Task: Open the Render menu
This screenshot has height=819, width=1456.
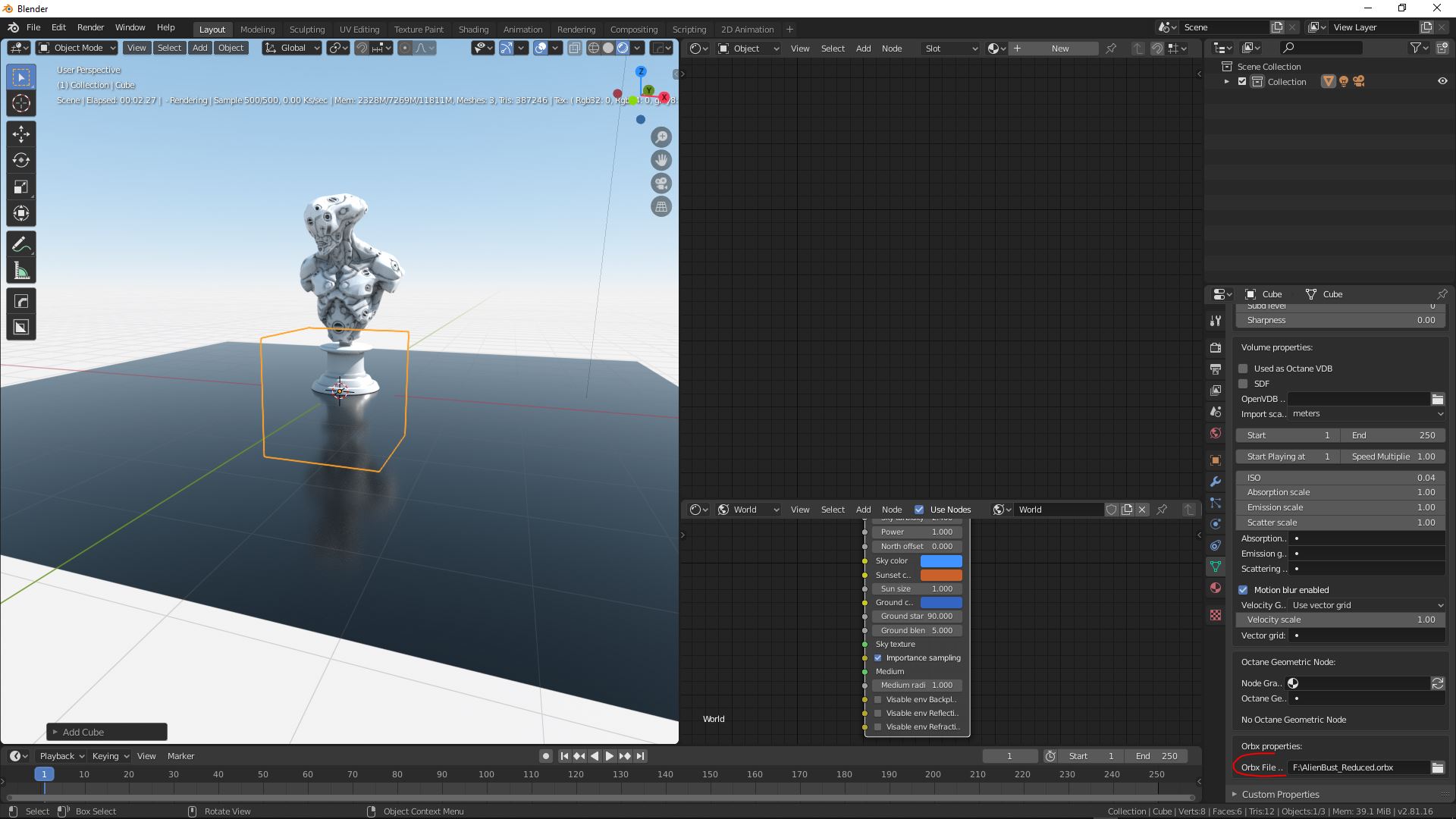Action: click(90, 27)
